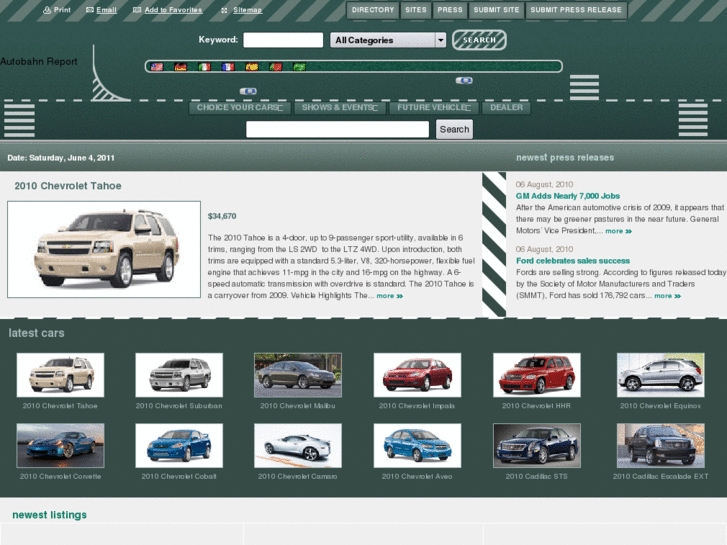Open the Chevrolet Malibu thumbnail
Screen dimensions: 727x545
click(x=298, y=375)
